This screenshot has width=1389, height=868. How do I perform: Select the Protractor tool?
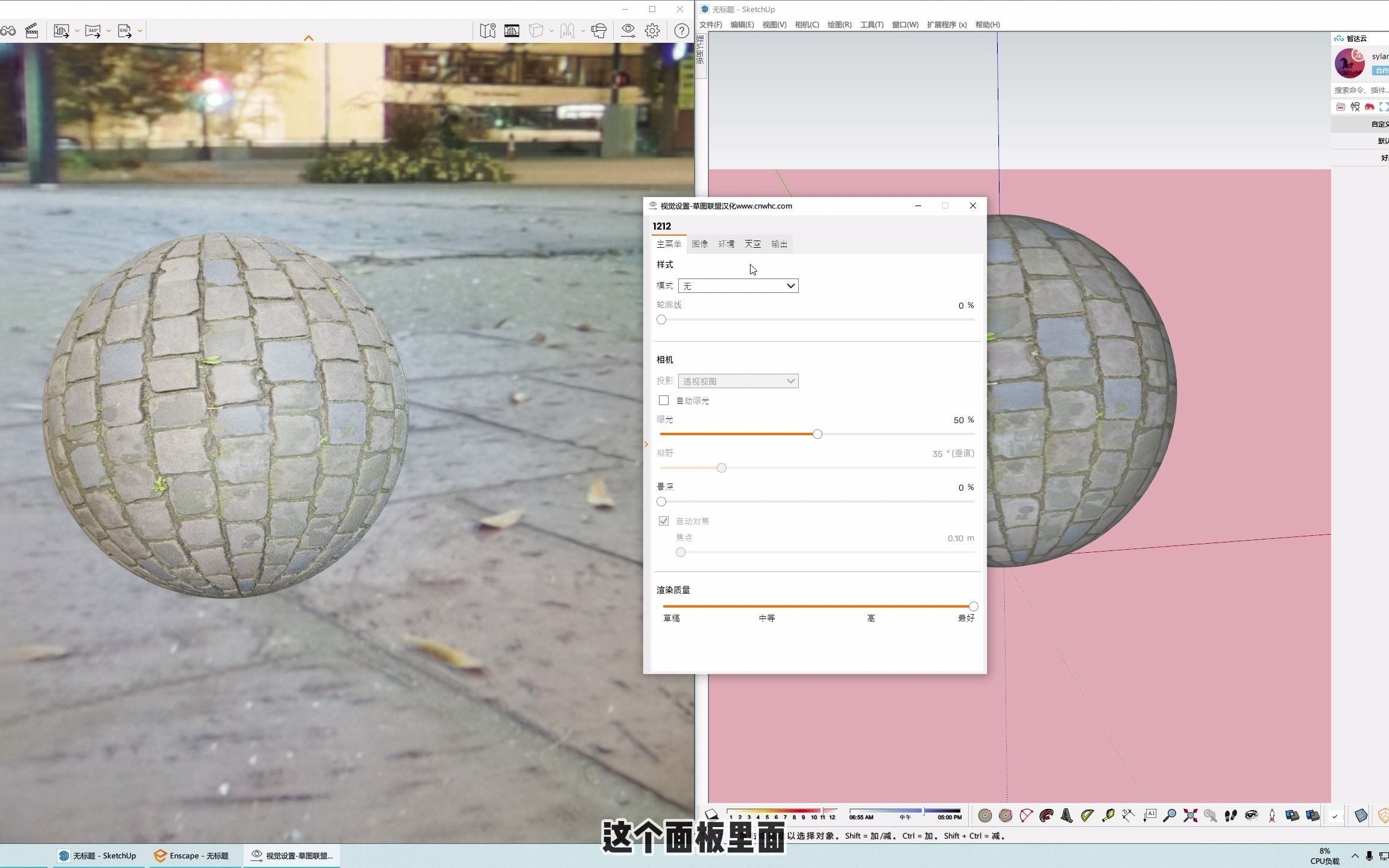coord(1087,816)
